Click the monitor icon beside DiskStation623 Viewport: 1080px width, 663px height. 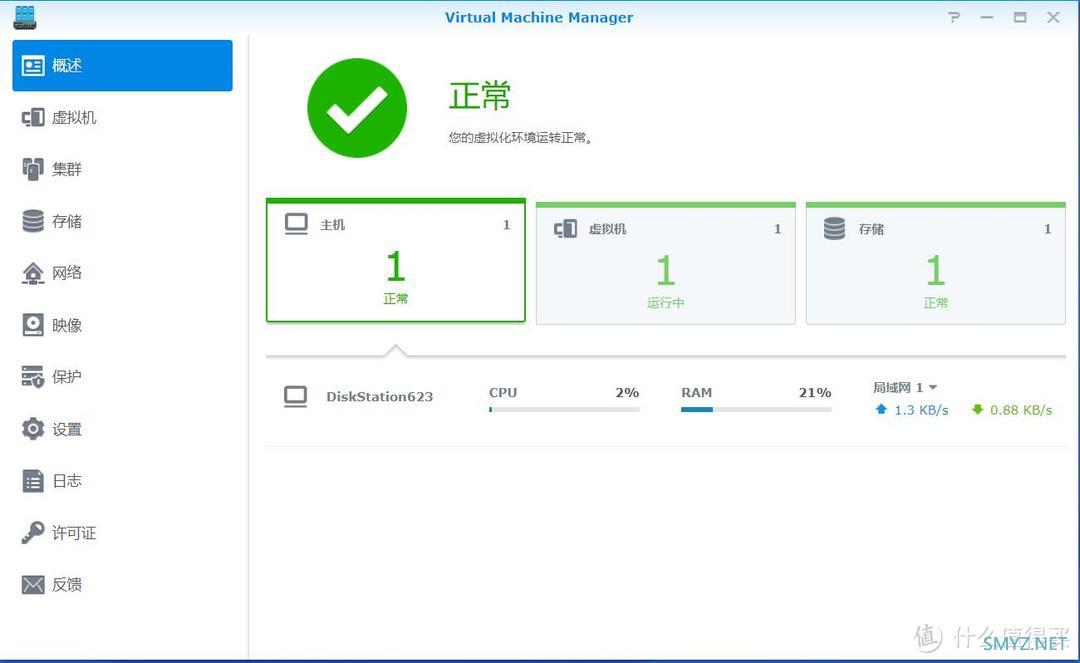click(295, 397)
